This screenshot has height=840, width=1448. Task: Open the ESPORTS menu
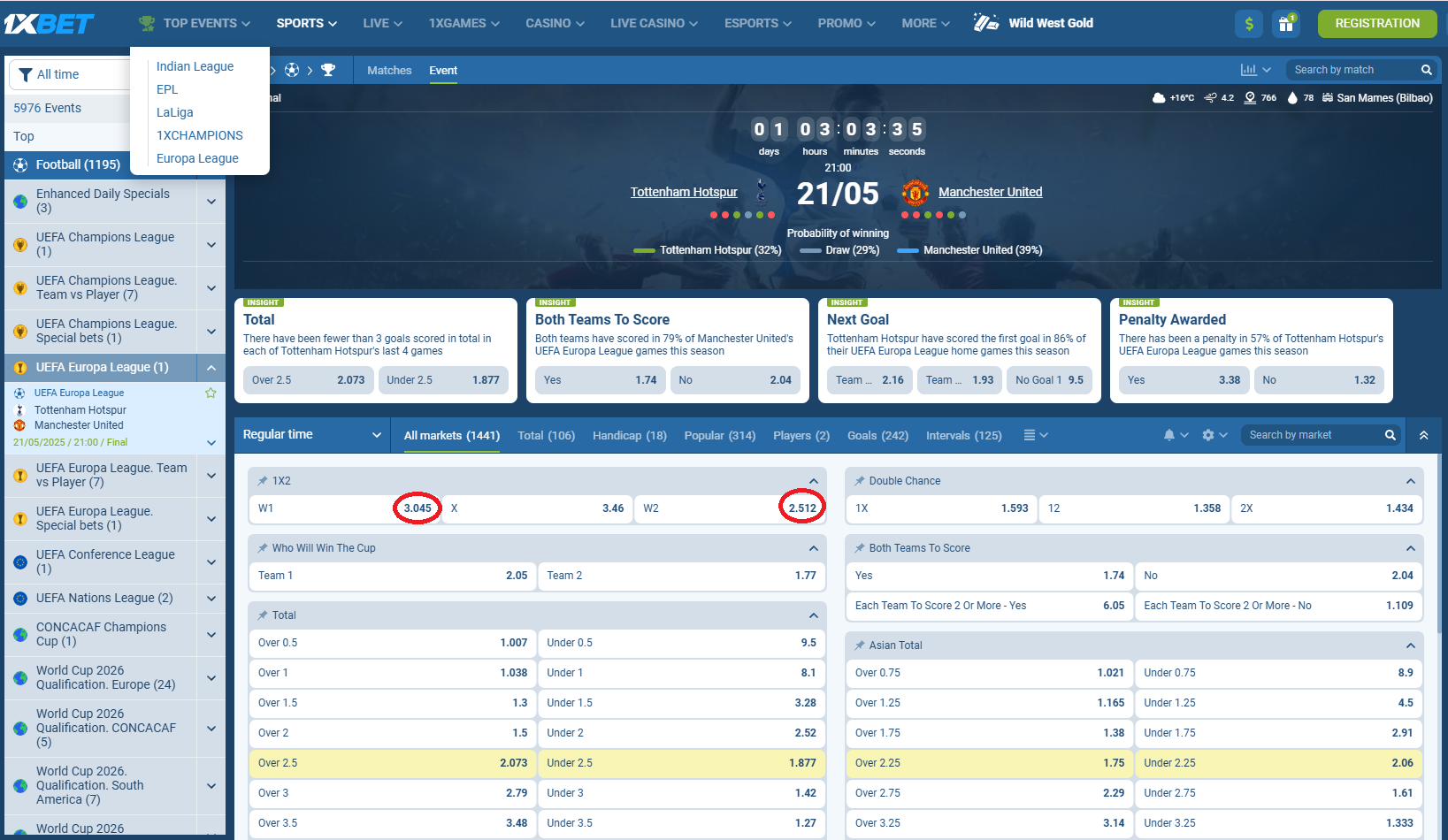click(758, 23)
